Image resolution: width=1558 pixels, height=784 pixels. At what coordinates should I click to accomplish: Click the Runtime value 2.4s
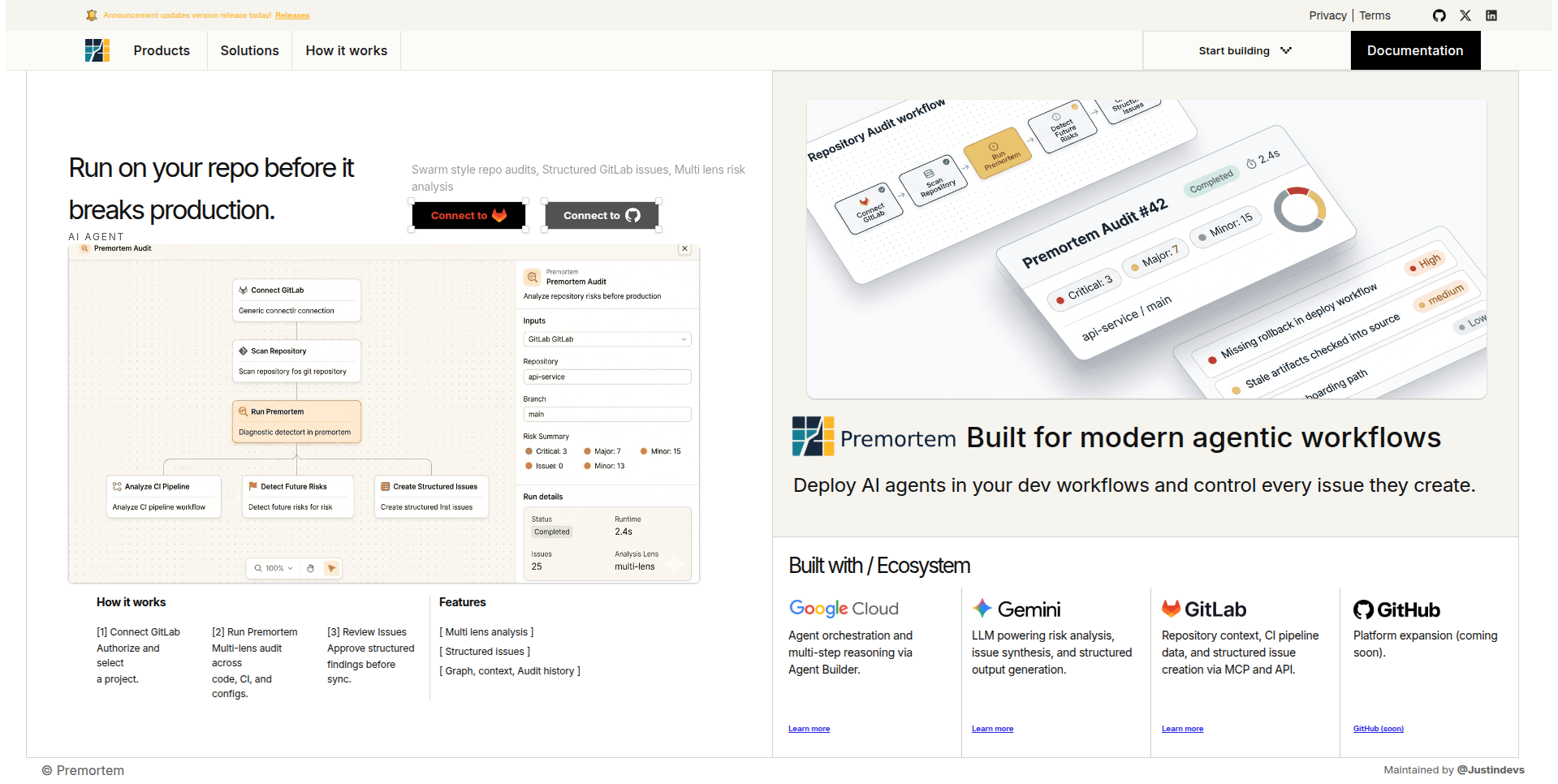624,532
